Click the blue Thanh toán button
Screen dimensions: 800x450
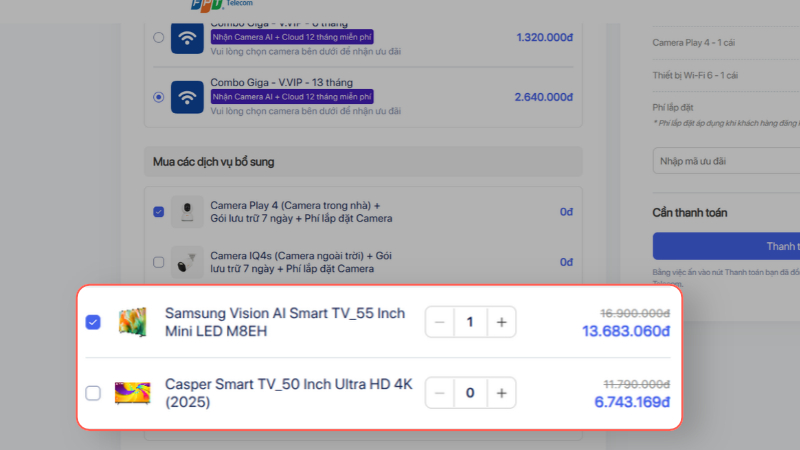[x=726, y=246]
